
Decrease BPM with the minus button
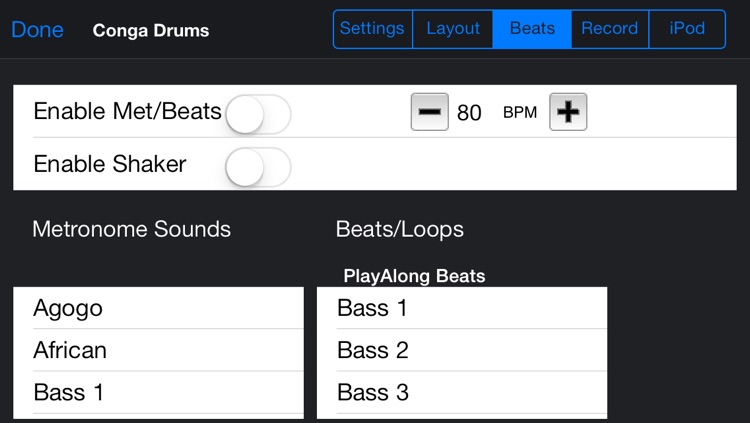[430, 112]
